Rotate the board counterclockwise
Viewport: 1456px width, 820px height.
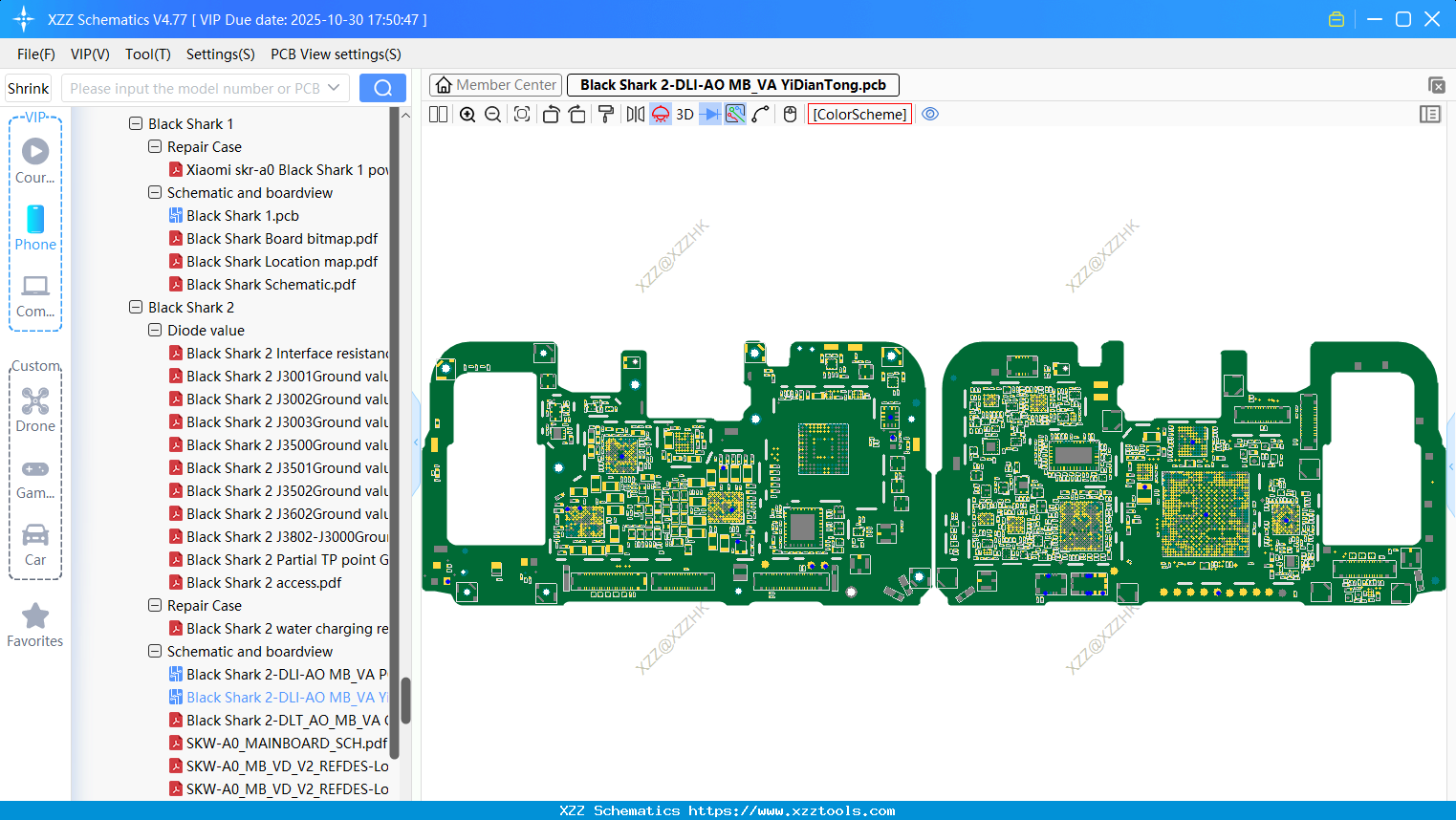(x=551, y=115)
